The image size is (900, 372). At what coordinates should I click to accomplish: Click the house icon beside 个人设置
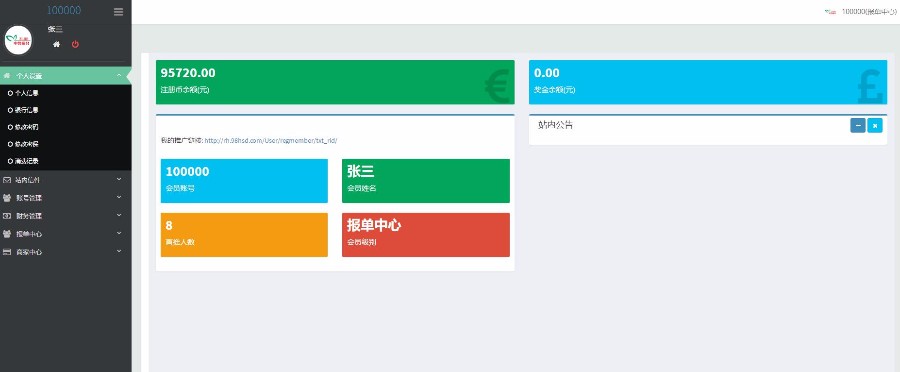(7, 75)
